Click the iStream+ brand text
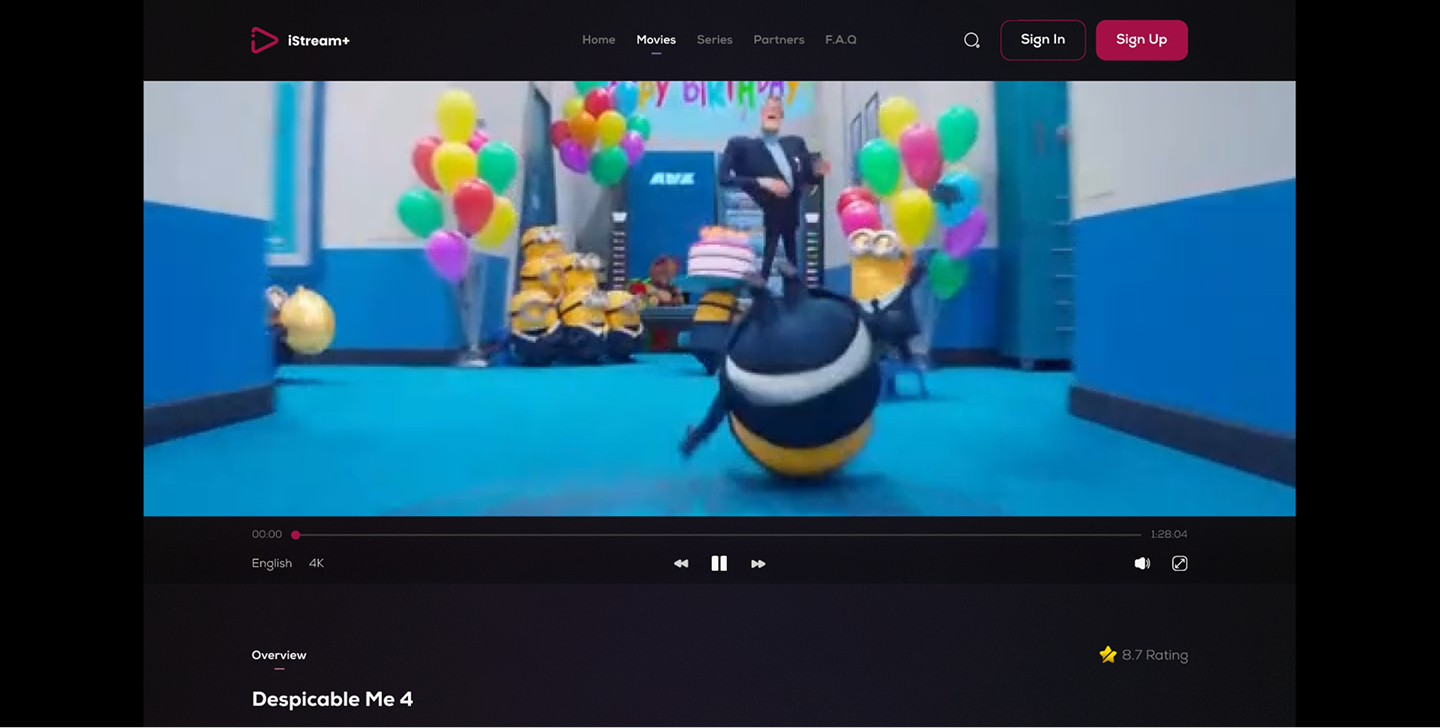Viewport: 1440px width, 728px height. [319, 41]
